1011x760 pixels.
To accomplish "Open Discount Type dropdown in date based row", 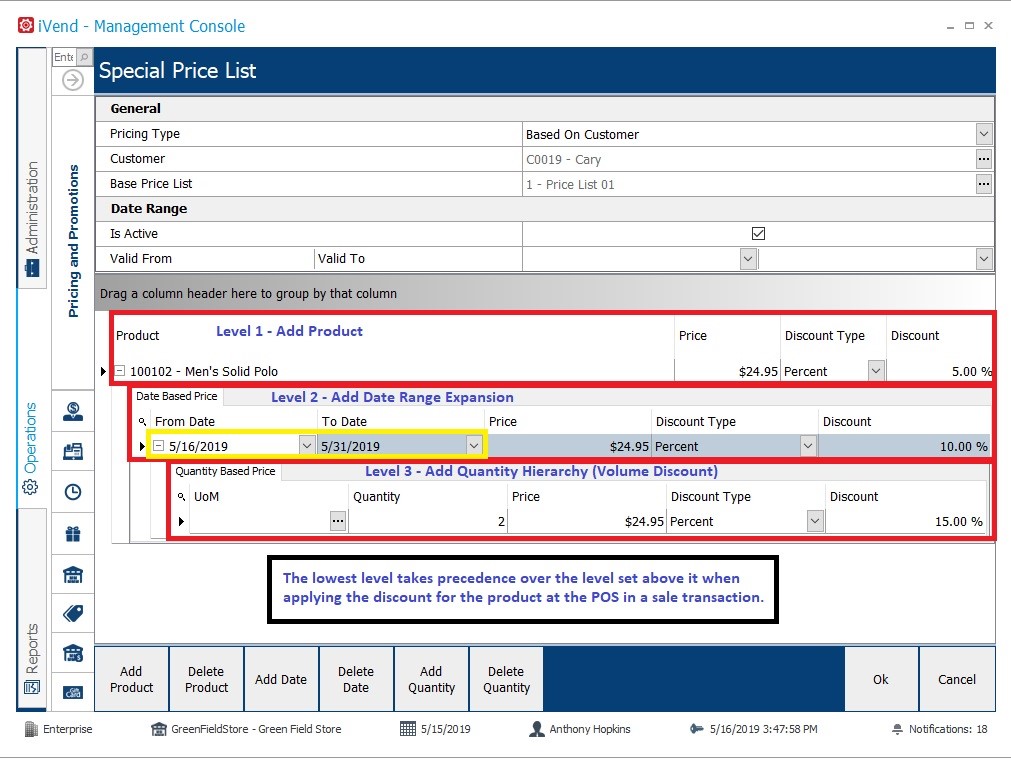I will pyautogui.click(x=807, y=445).
